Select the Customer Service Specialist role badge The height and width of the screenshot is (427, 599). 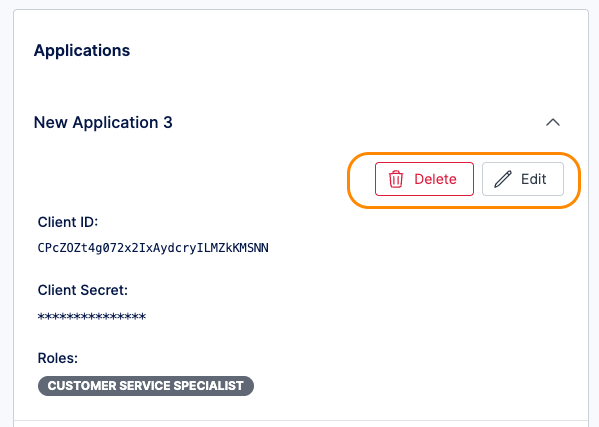pyautogui.click(x=146, y=386)
